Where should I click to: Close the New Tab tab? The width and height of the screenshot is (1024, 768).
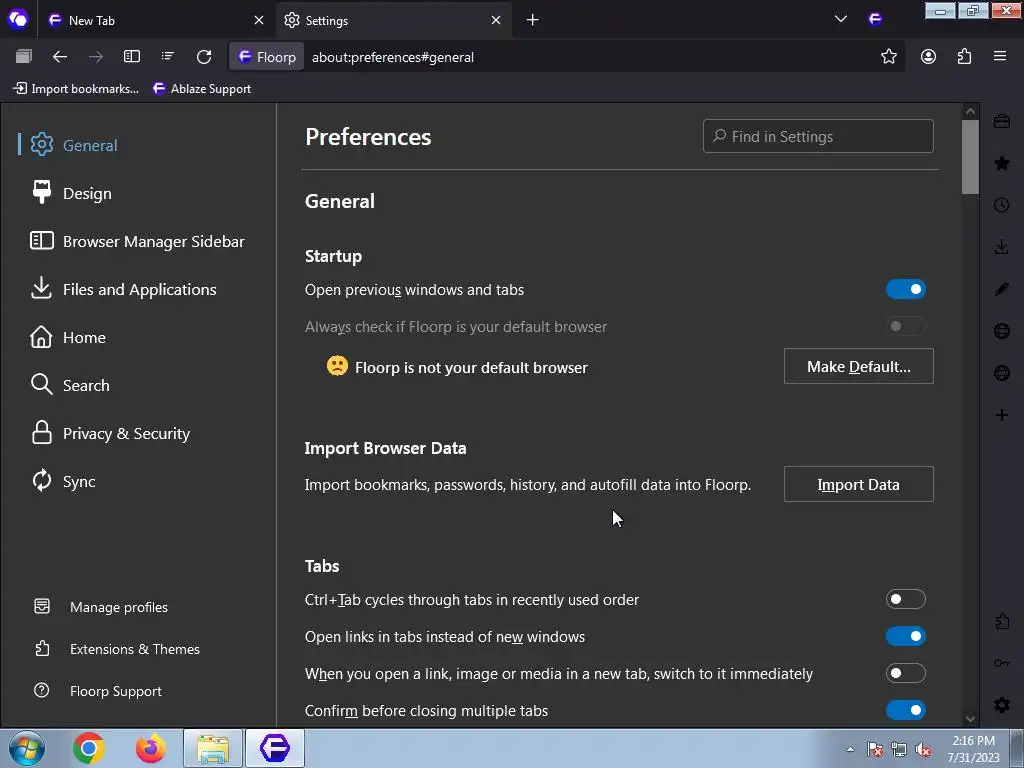(259, 20)
